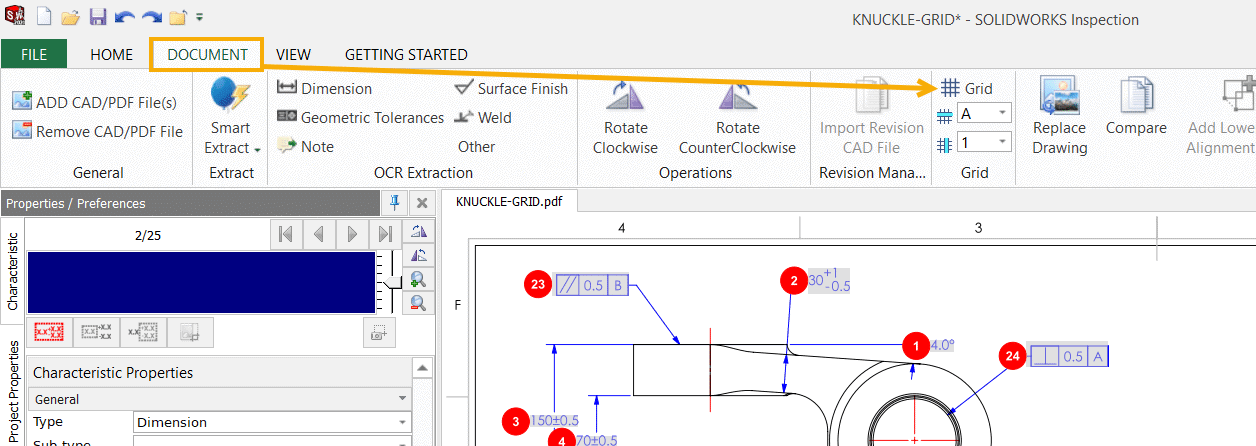Switch to the VIEW ribbon tab

pos(294,54)
